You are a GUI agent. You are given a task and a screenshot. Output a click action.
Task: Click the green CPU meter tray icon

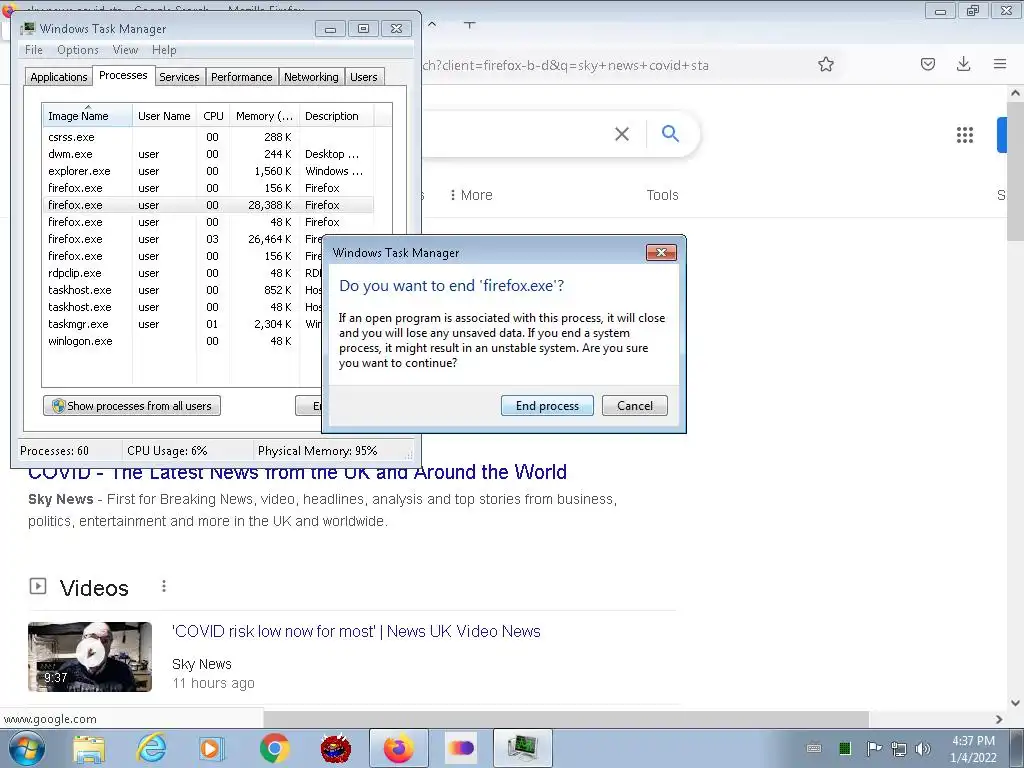coord(844,748)
